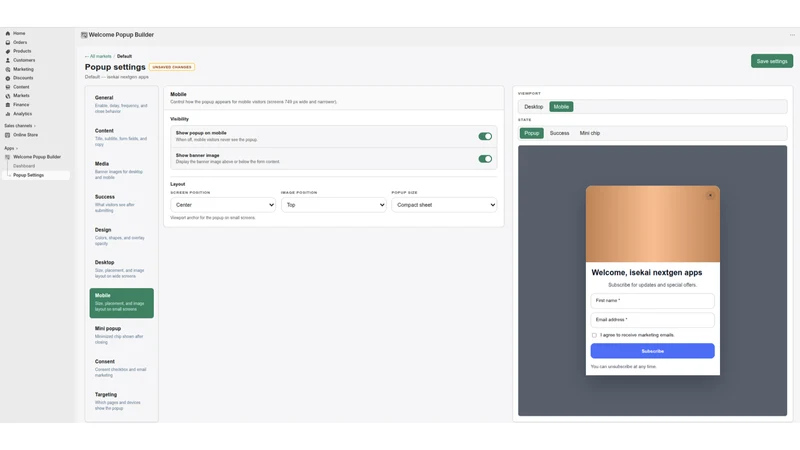Click the Home icon in sidebar
The width and height of the screenshot is (800, 450).
(8, 33)
